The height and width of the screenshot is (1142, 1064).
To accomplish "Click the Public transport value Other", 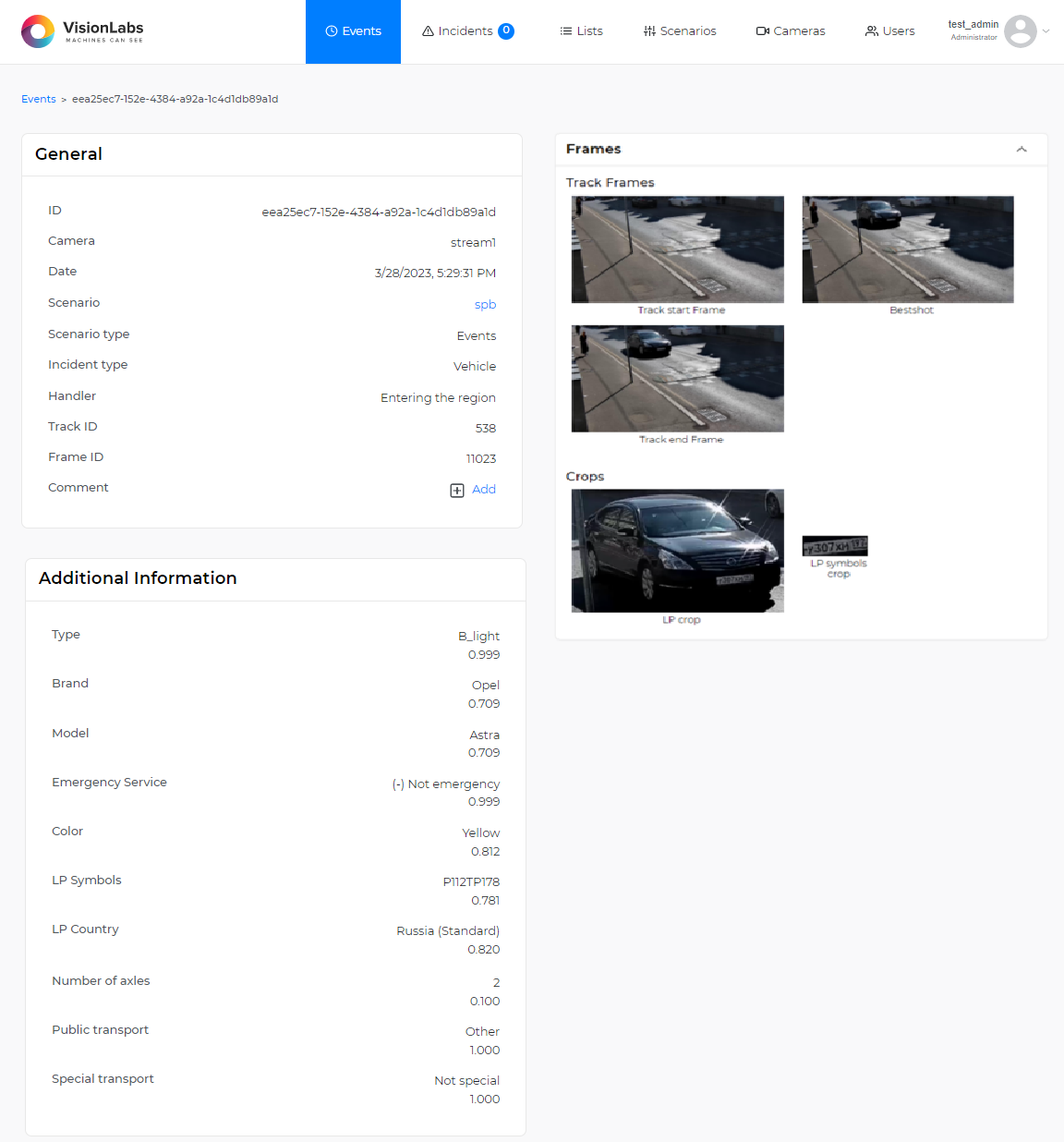I will point(482,1032).
